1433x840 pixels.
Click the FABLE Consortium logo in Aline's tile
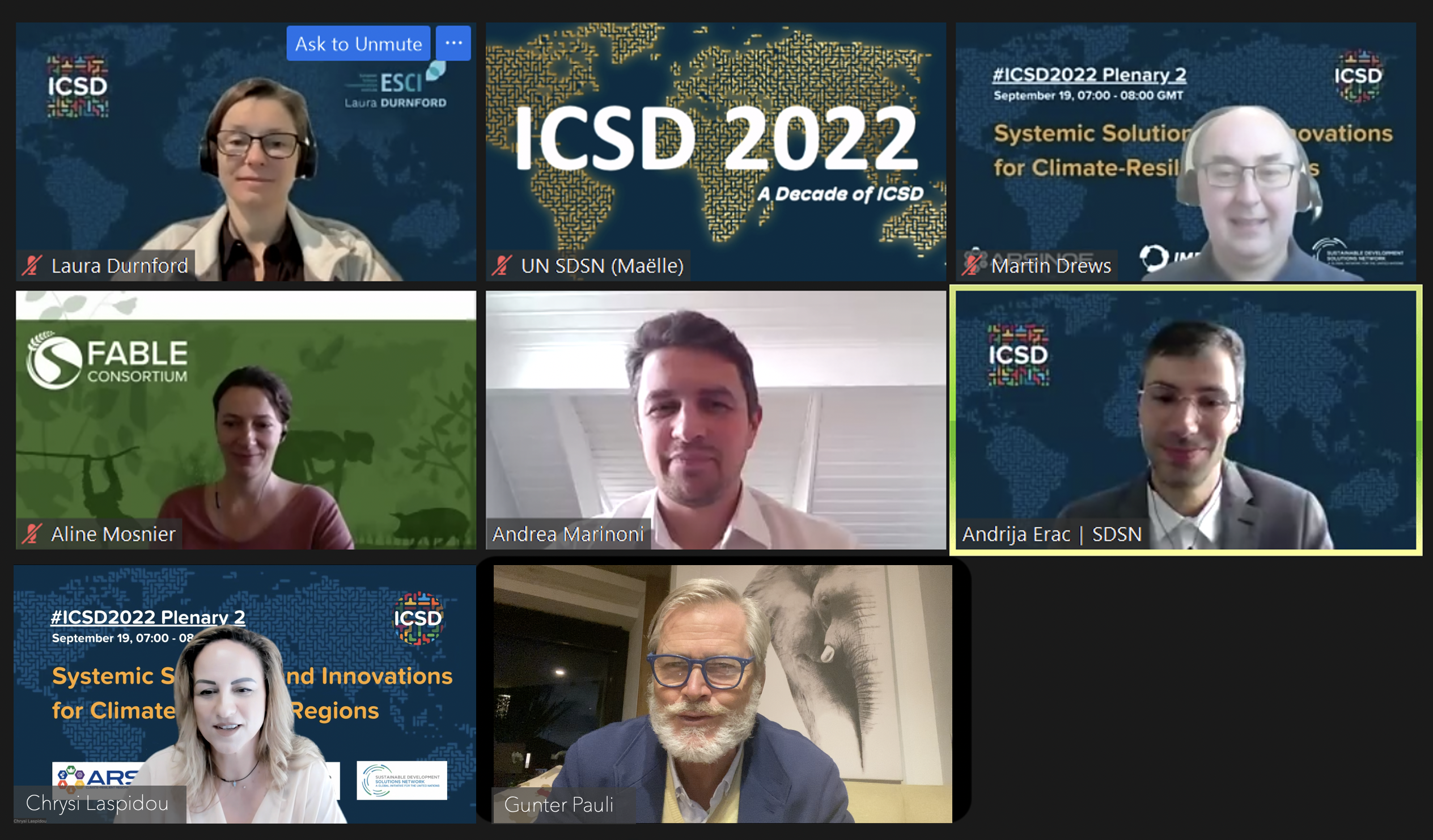click(x=108, y=361)
